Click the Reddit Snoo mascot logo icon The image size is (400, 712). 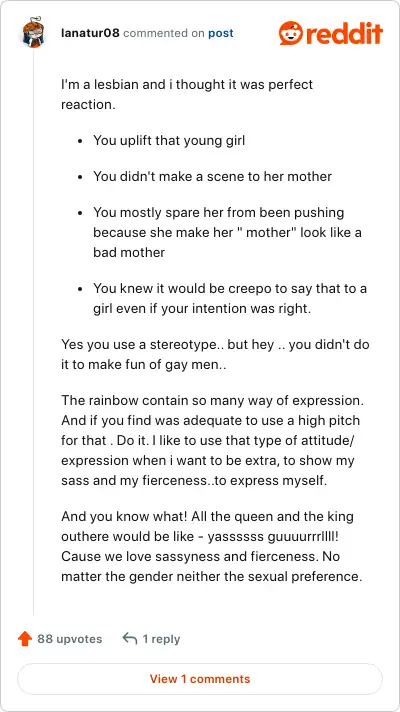(291, 33)
